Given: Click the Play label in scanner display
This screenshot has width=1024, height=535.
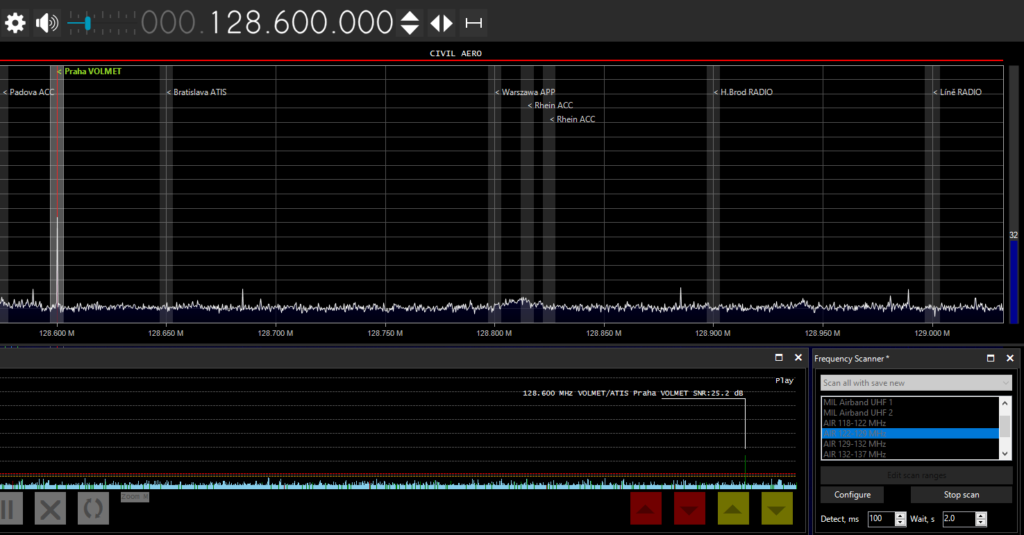Looking at the screenshot, I should pos(784,380).
